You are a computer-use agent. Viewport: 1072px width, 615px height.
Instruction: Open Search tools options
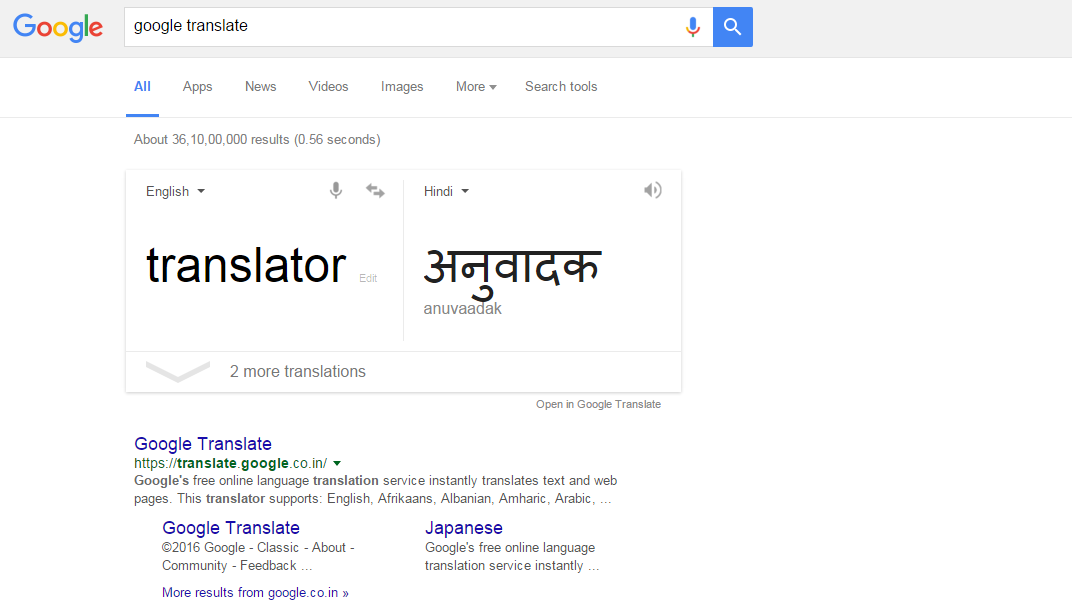pos(561,87)
